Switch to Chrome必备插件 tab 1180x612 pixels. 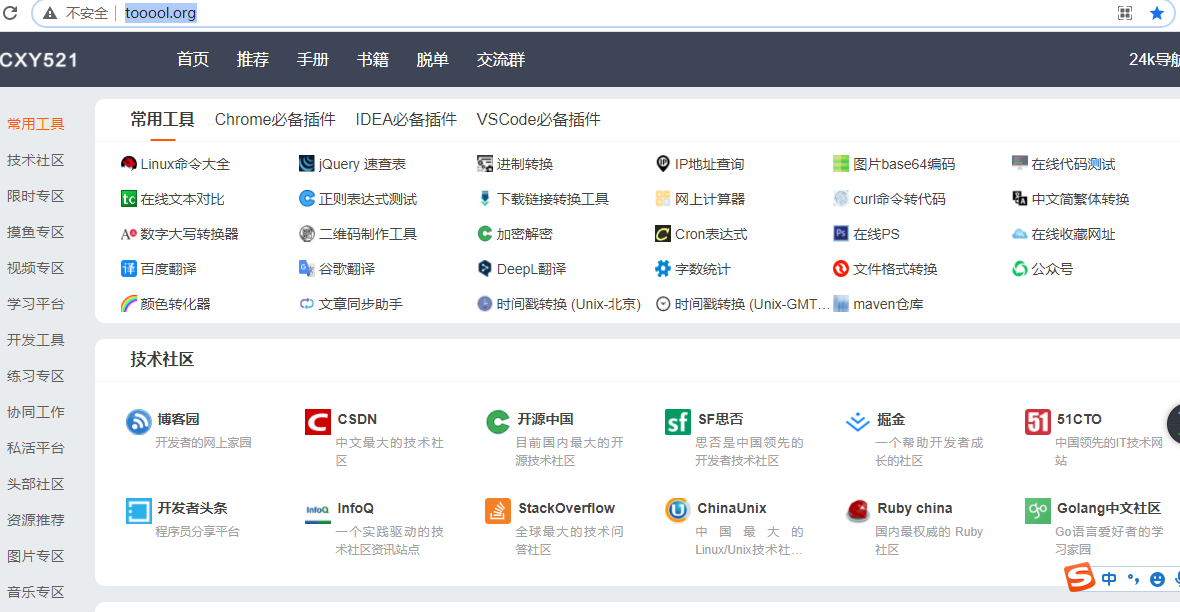[275, 119]
